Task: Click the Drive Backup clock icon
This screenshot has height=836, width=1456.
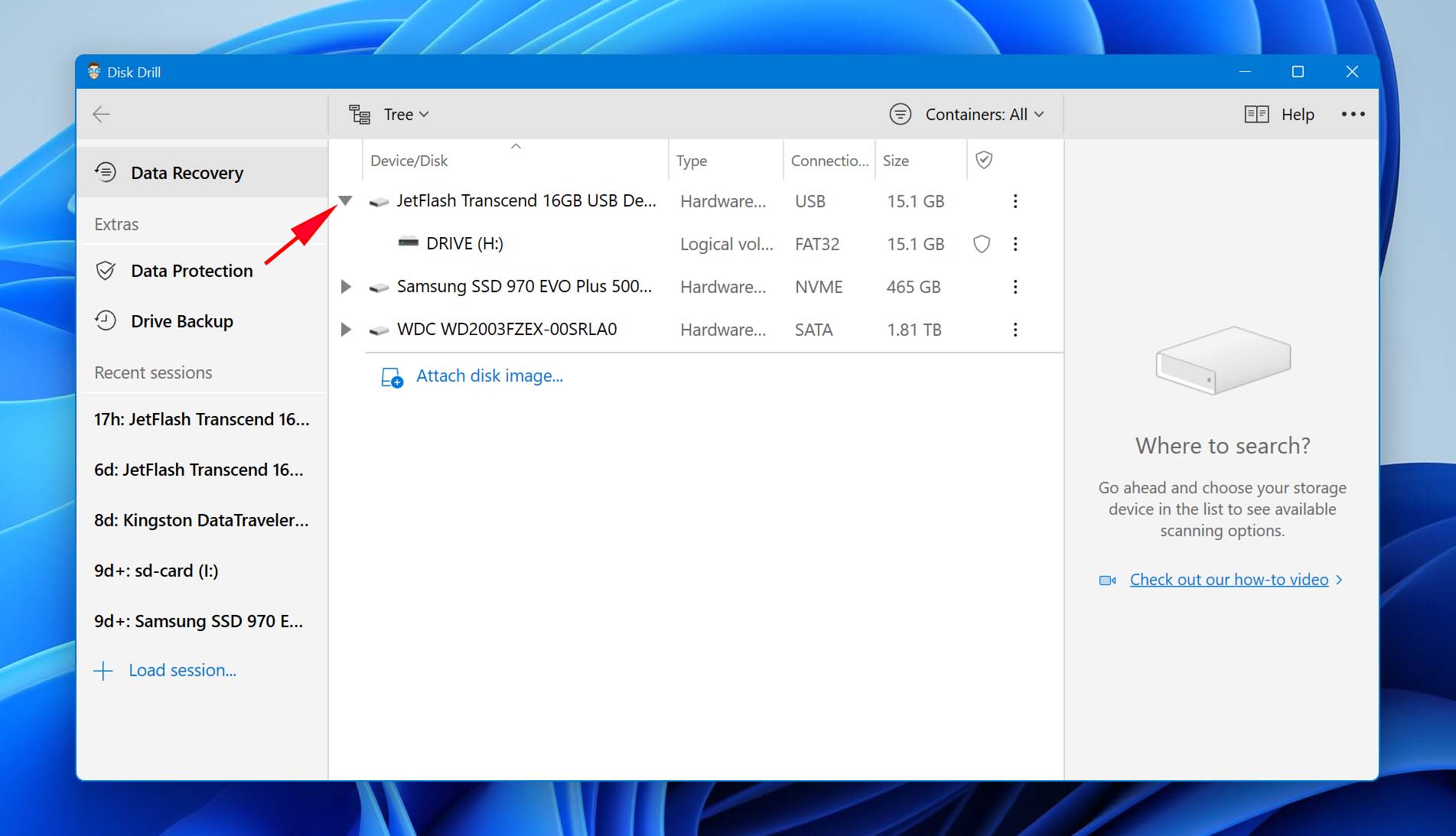Action: (106, 320)
